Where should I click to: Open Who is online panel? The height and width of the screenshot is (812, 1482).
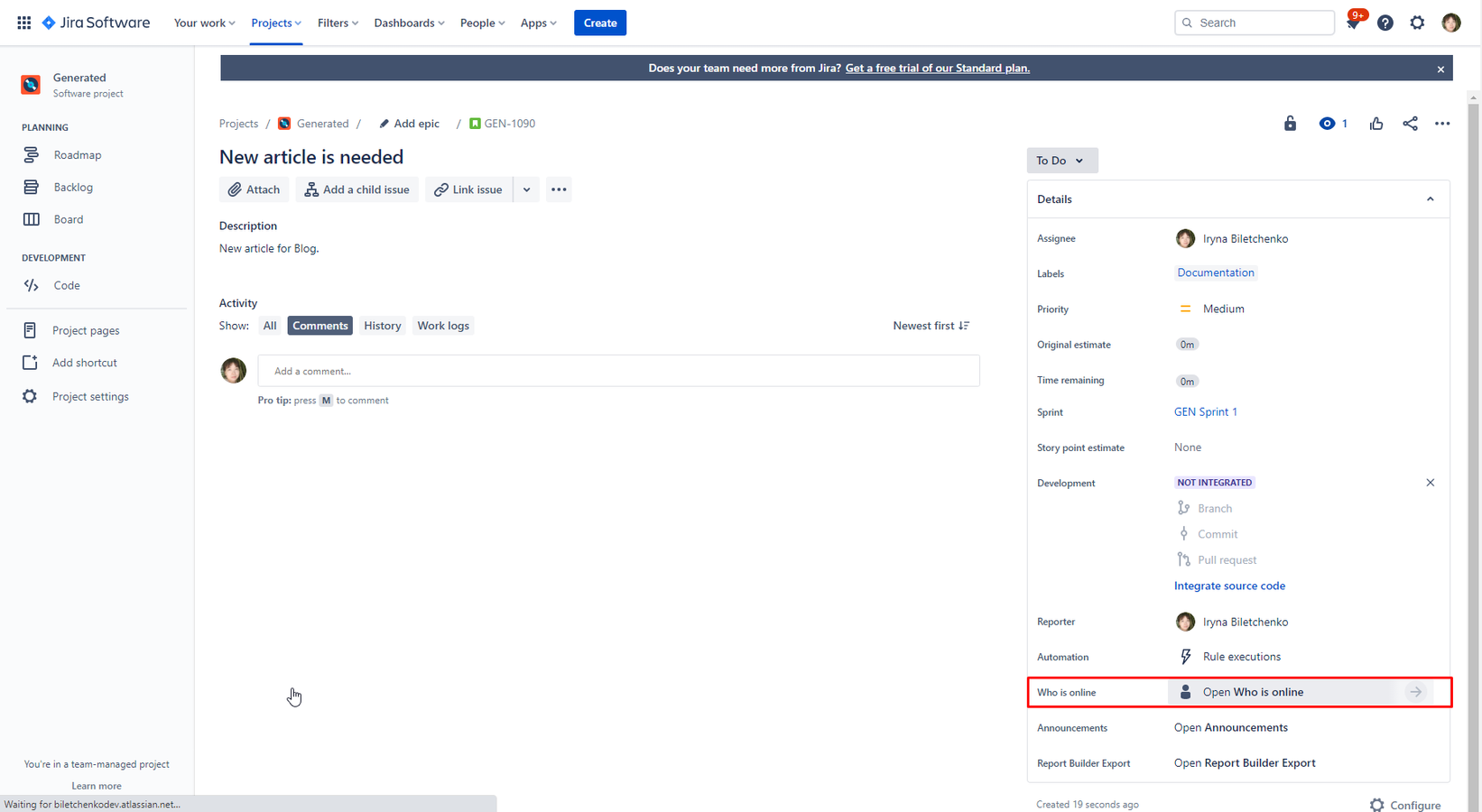1301,692
